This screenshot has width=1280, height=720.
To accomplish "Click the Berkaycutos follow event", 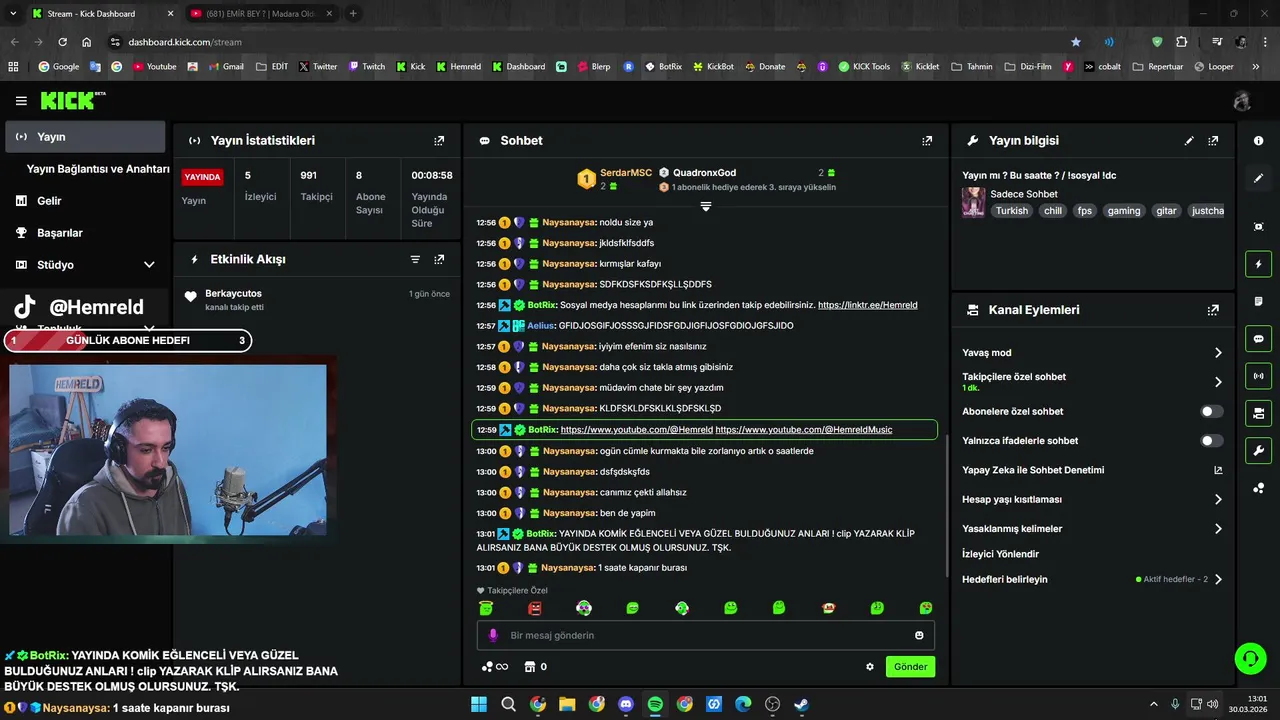I will coord(317,300).
